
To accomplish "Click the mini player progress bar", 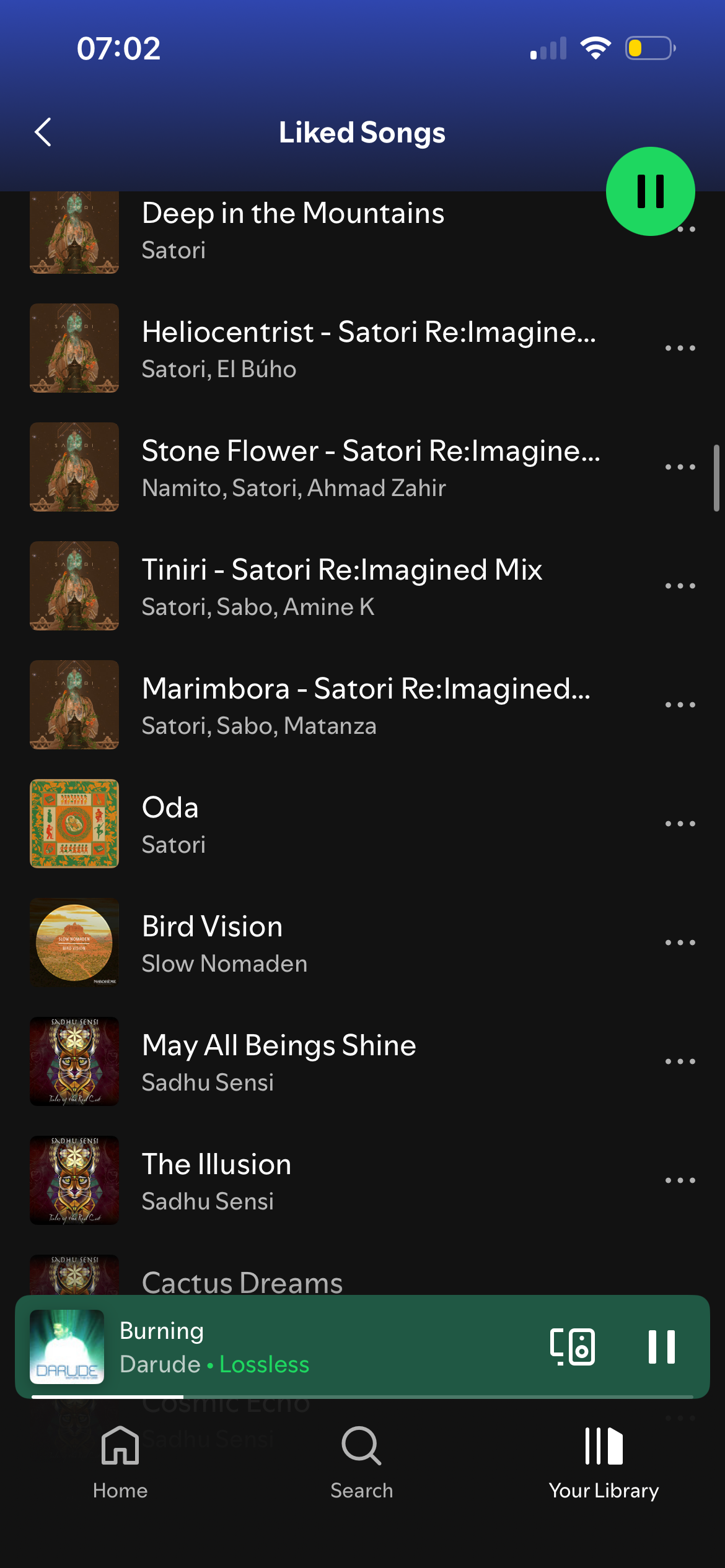I will coord(362,1396).
